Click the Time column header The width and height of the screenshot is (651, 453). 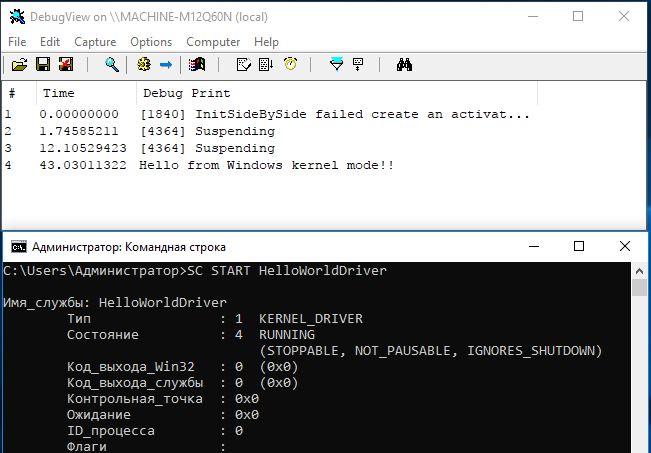coord(86,93)
